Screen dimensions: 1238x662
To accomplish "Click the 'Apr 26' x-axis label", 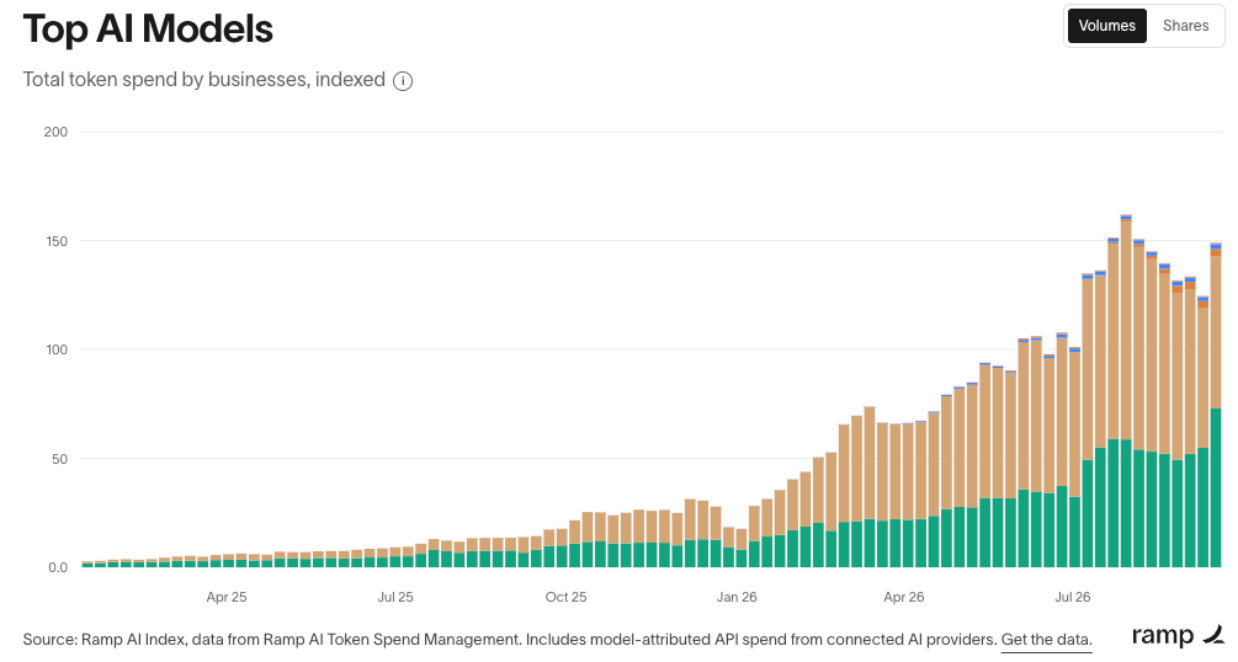I will coord(904,597).
